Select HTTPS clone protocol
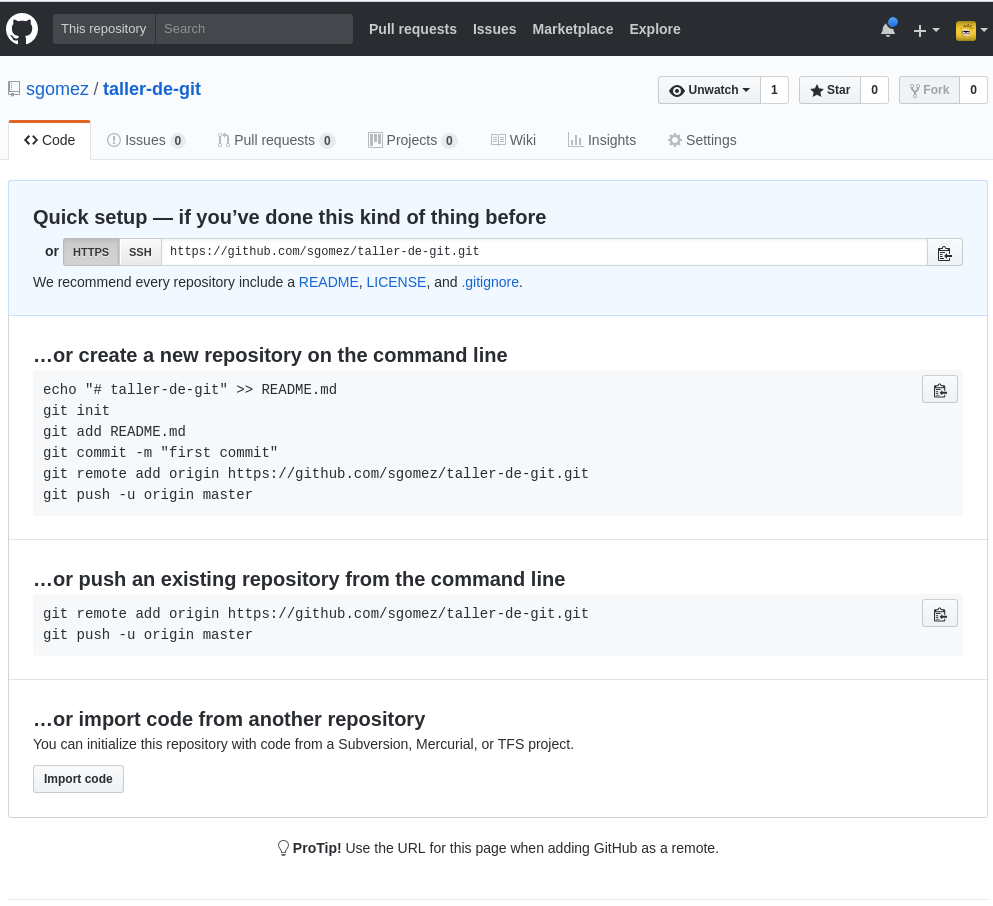 (91, 252)
